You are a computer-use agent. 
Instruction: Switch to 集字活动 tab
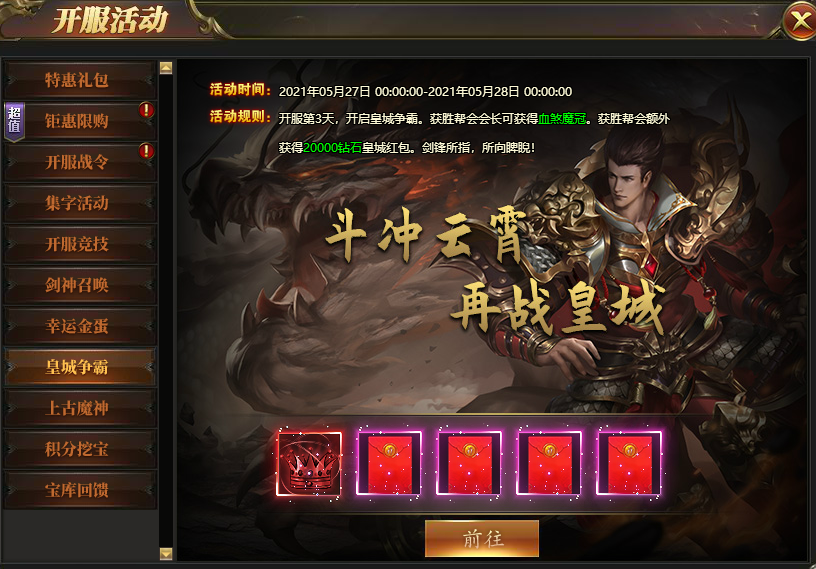click(x=80, y=203)
